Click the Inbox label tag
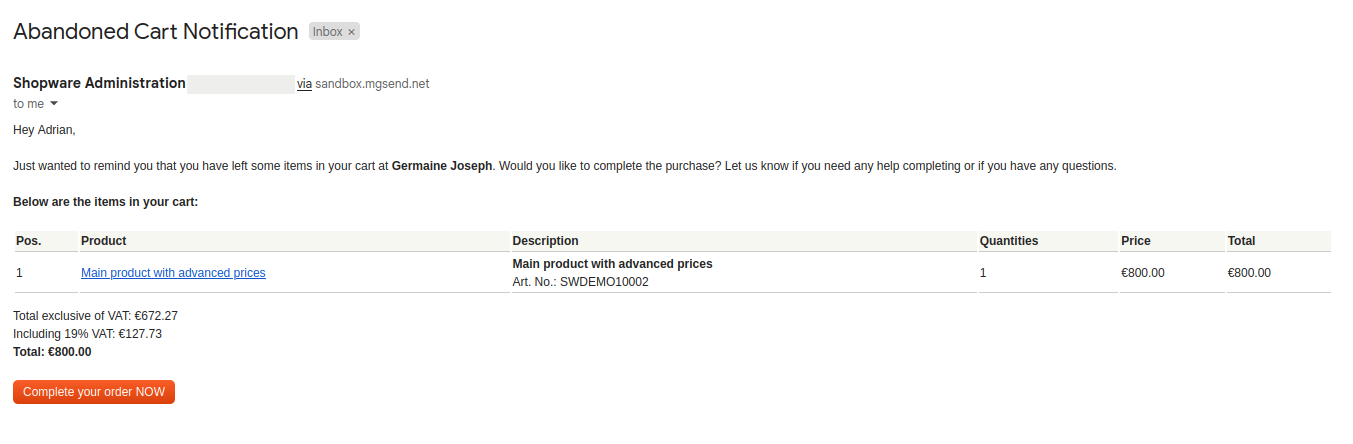 click(327, 32)
